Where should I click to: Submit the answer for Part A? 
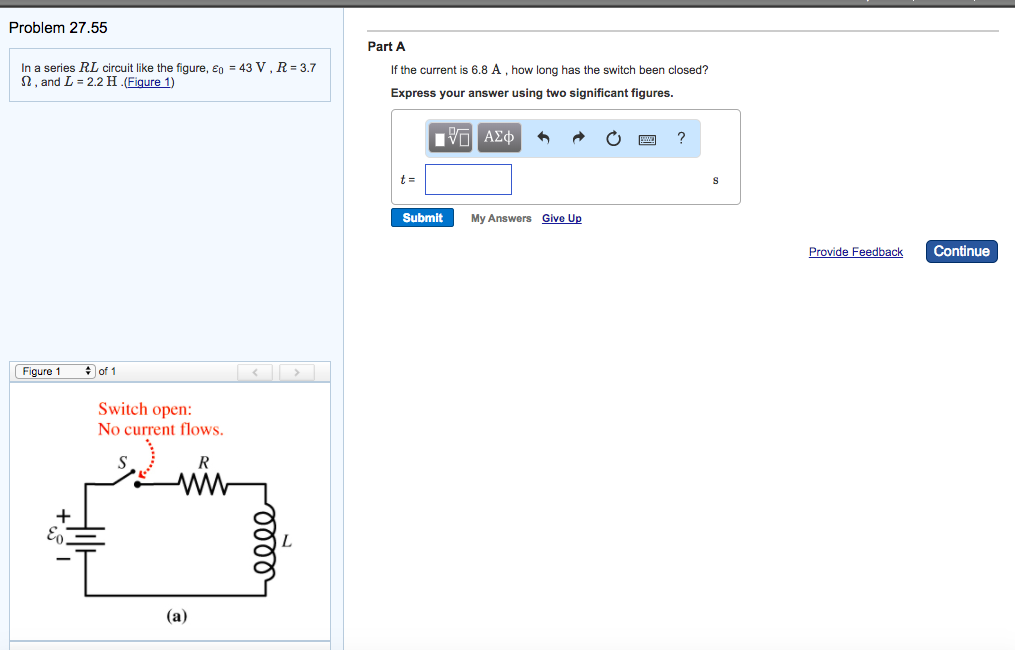422,217
